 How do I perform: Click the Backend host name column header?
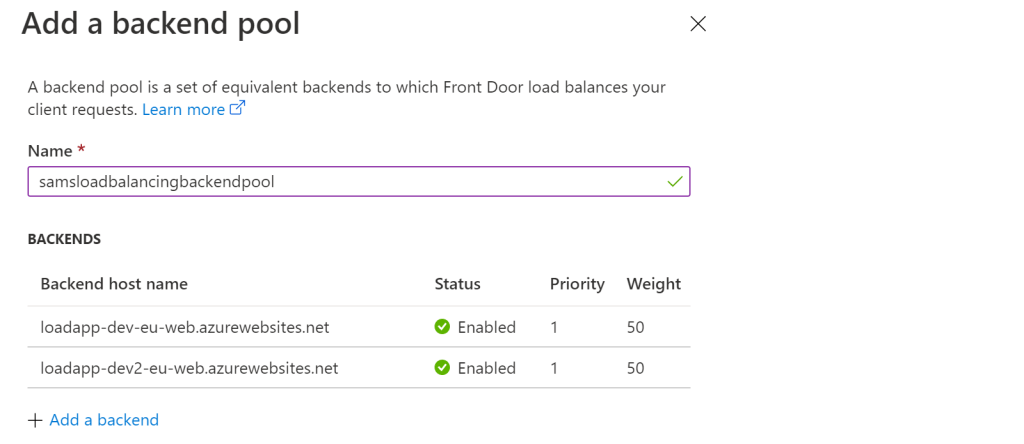(114, 284)
